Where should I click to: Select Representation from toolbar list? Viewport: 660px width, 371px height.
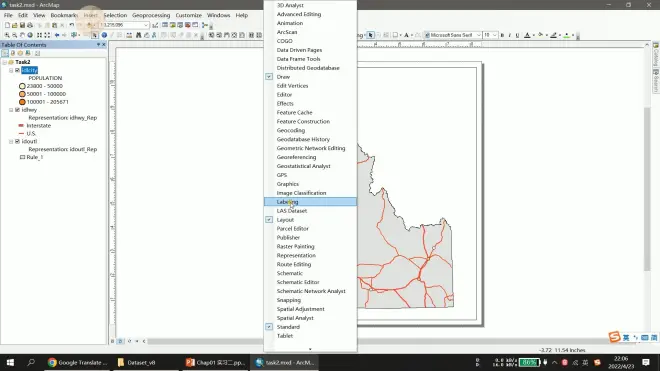click(310, 256)
